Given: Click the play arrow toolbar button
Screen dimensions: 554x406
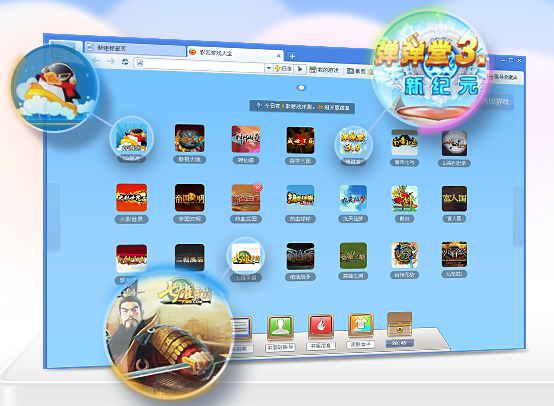Looking at the screenshot, I should click(x=300, y=69).
